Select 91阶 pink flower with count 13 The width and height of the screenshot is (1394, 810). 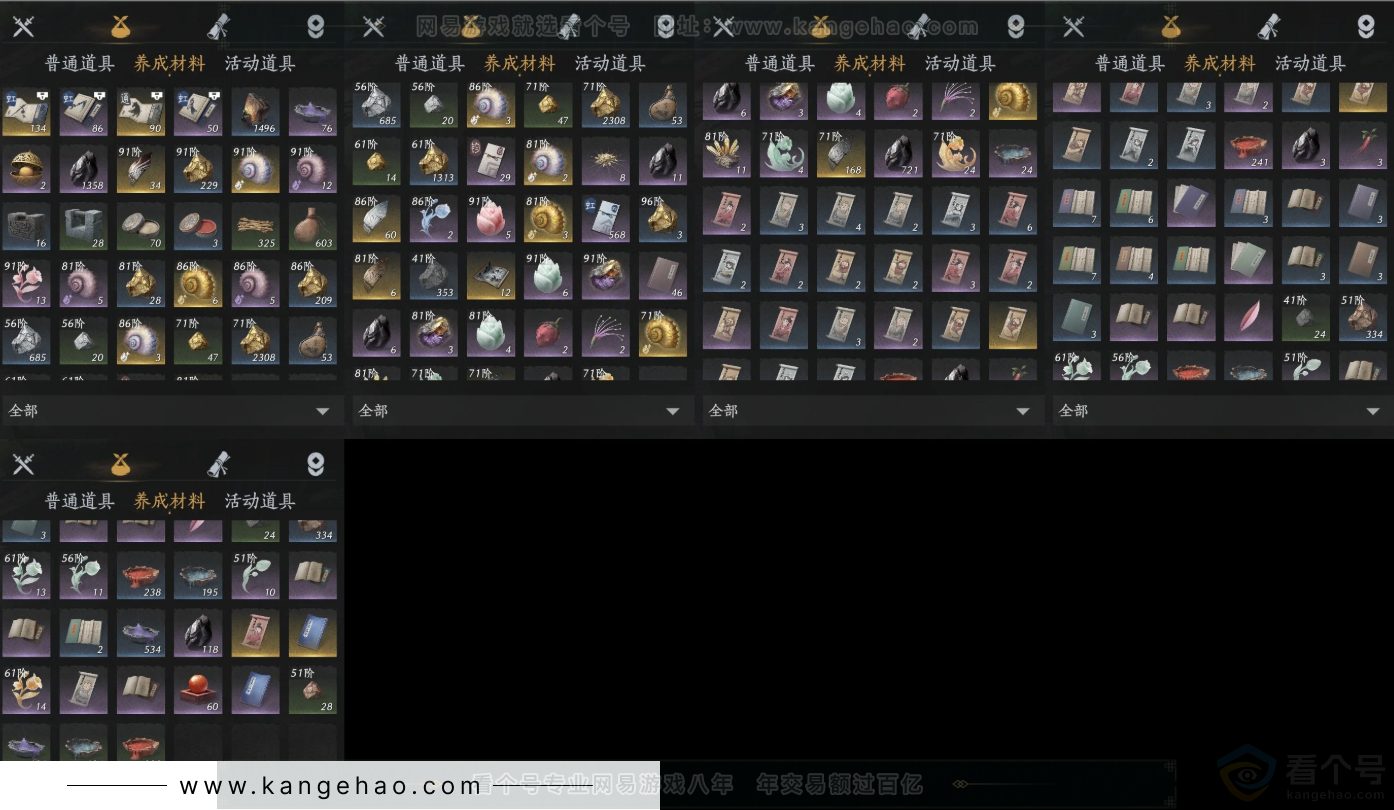point(27,285)
